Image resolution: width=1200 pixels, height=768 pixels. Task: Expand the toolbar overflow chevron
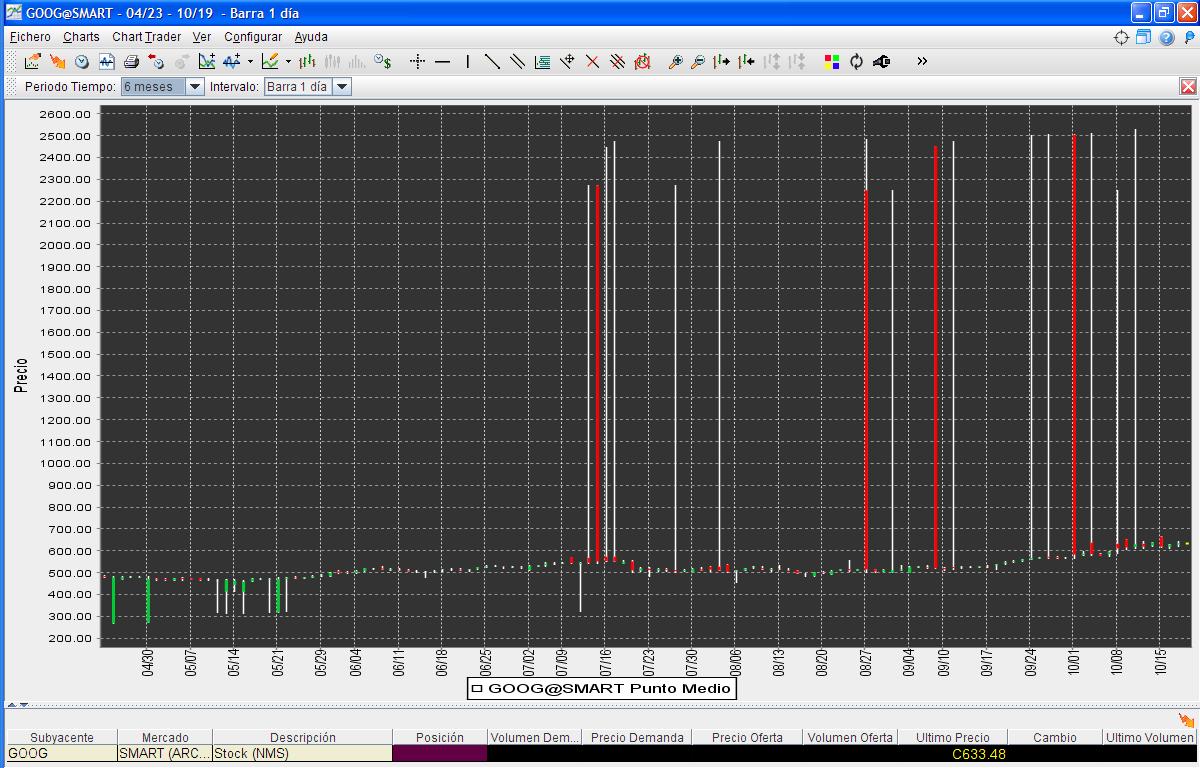click(x=921, y=62)
